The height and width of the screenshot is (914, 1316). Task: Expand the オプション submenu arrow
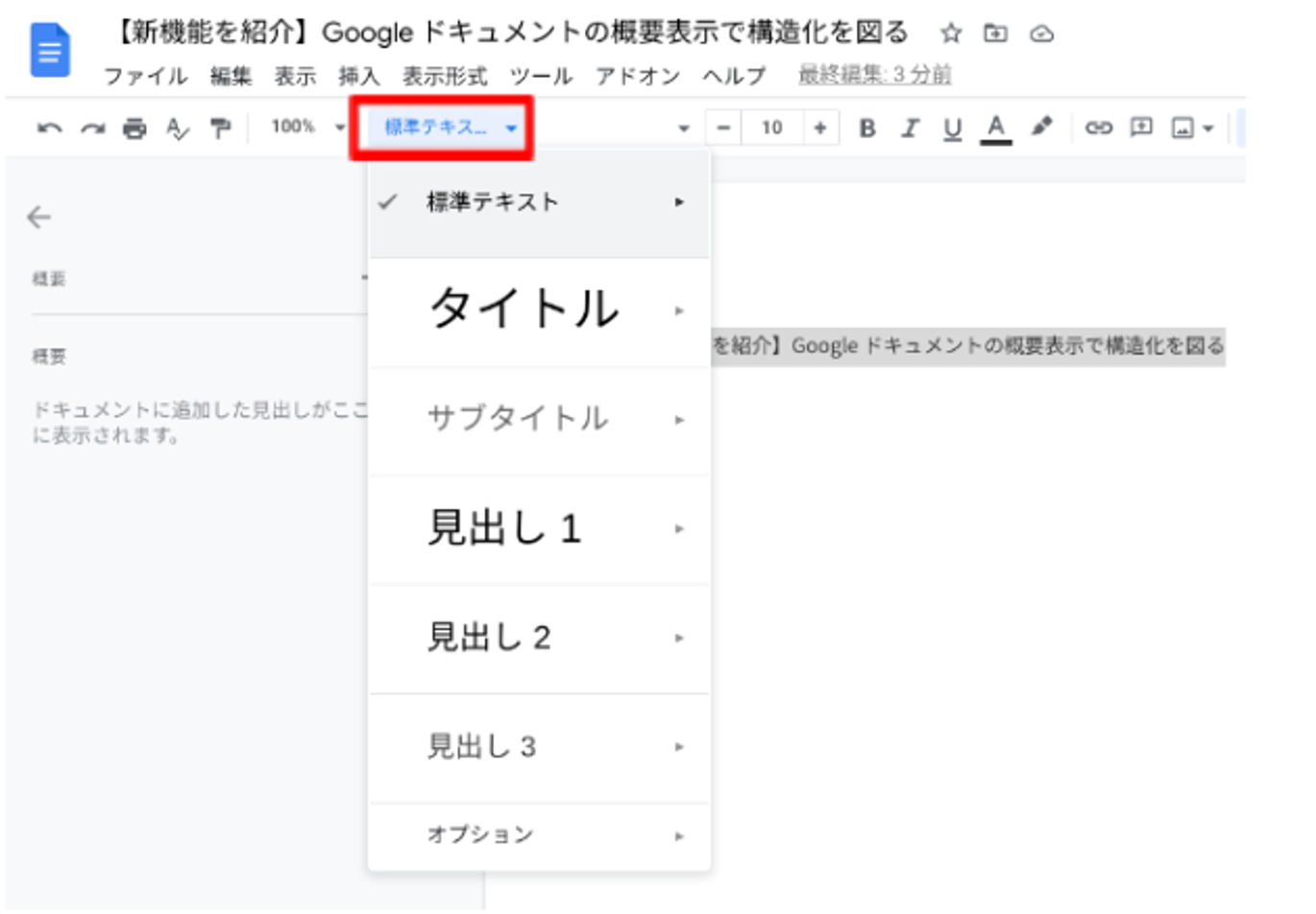[679, 836]
